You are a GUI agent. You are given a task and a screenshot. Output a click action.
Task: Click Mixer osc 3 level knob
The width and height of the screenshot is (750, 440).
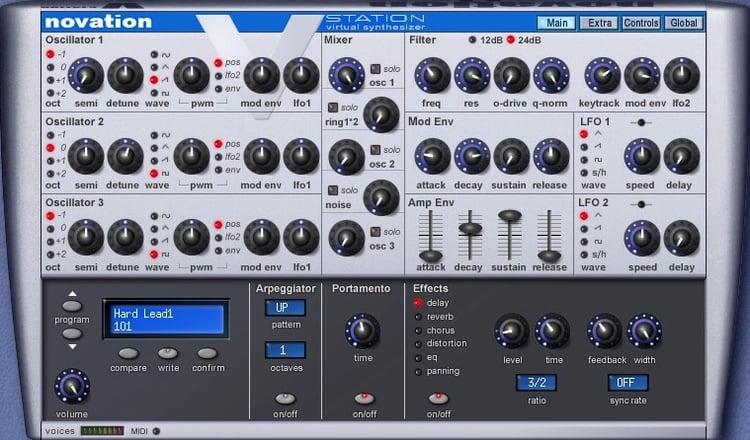tap(347, 238)
